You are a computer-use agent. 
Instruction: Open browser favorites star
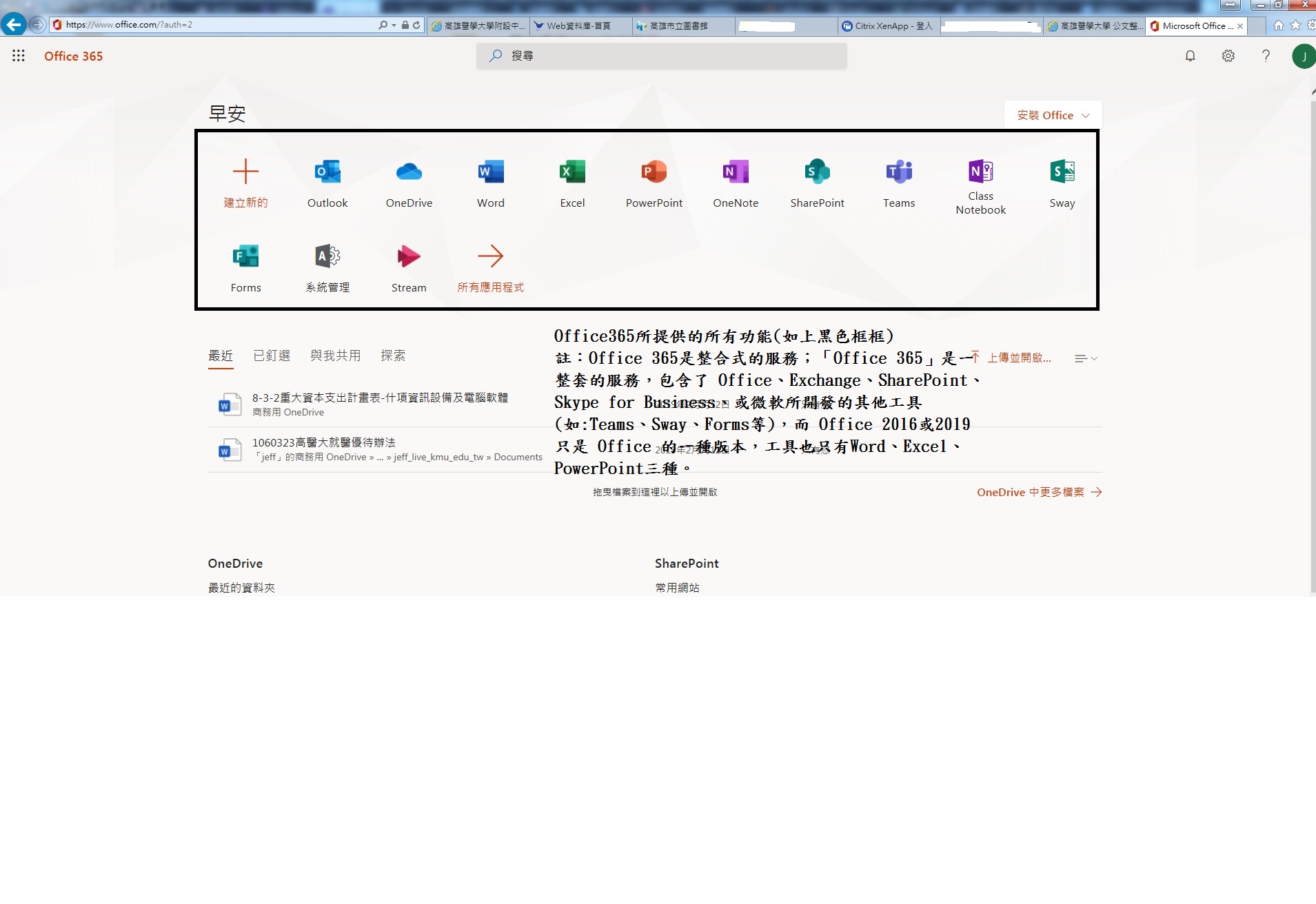(1295, 25)
